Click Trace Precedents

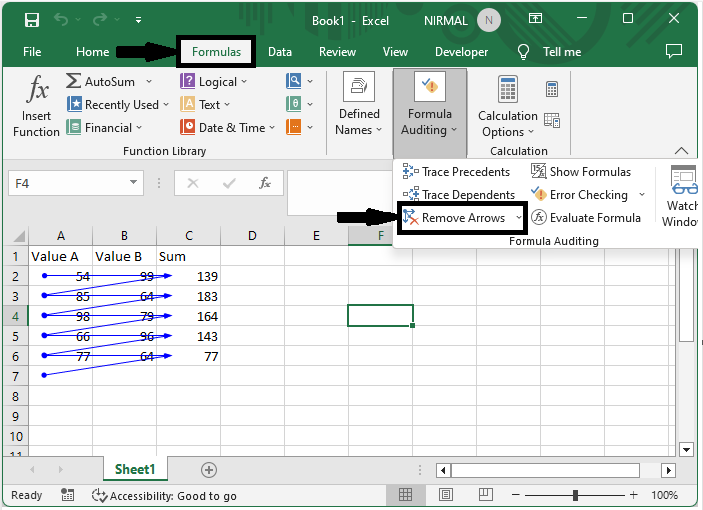(x=456, y=172)
